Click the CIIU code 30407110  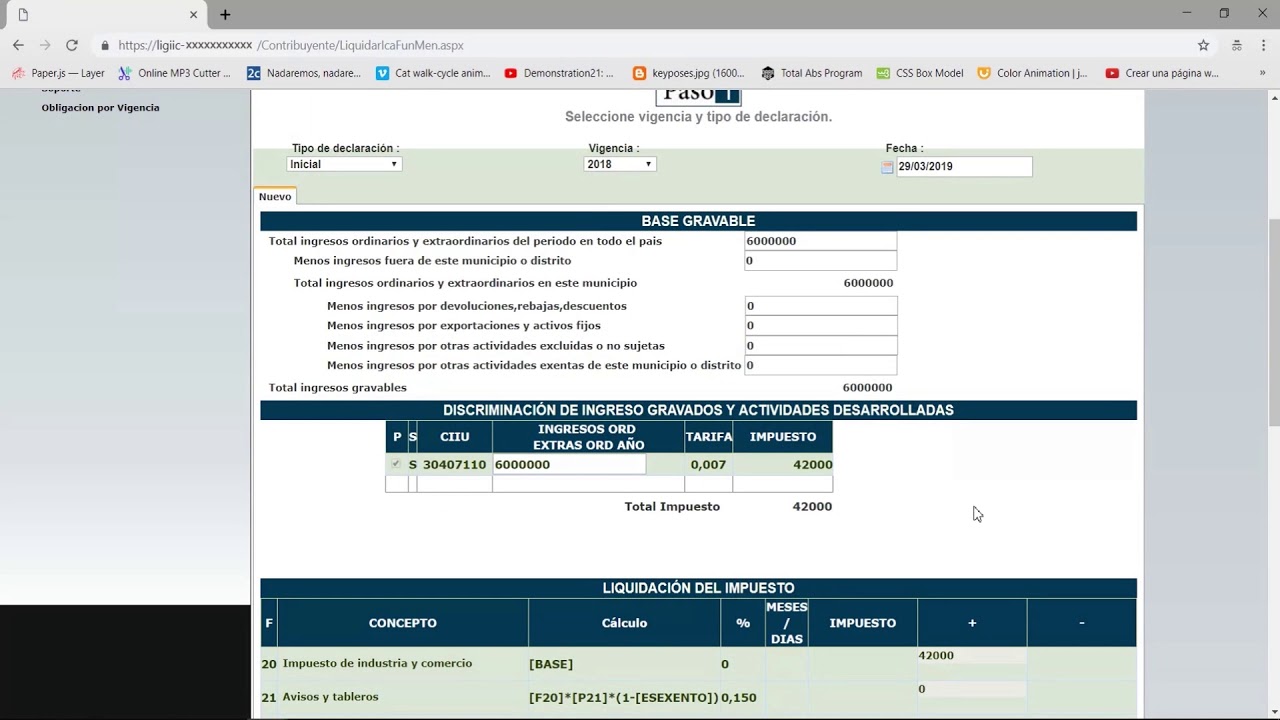pyautogui.click(x=454, y=465)
